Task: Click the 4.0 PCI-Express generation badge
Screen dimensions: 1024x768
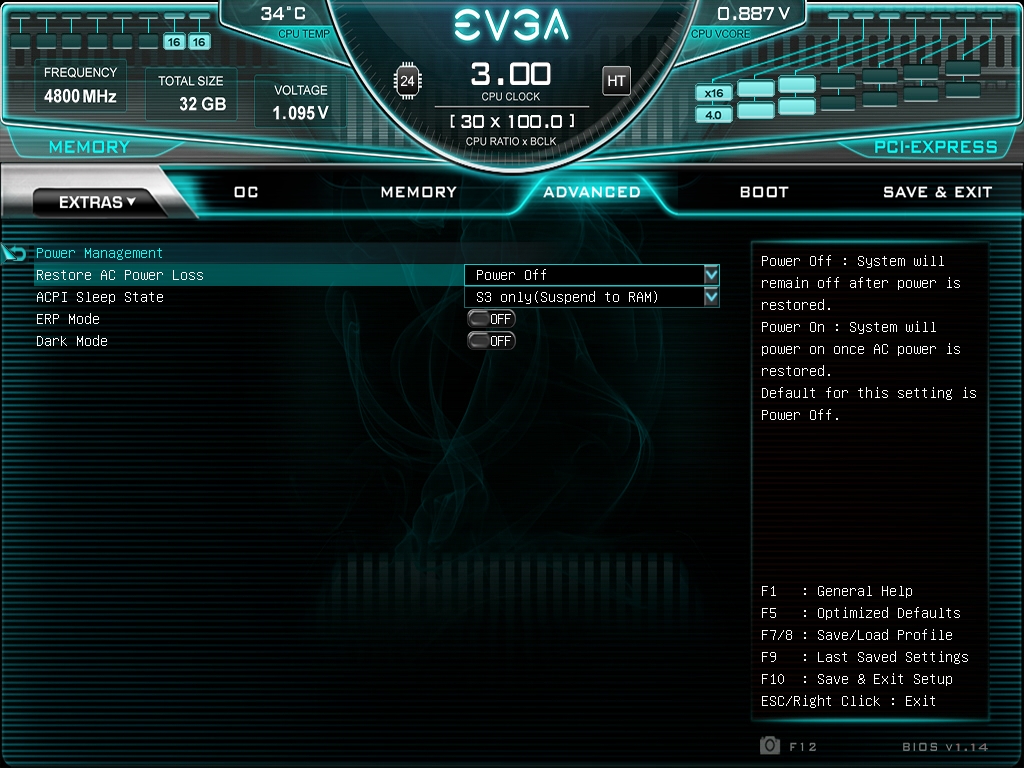Action: point(714,115)
